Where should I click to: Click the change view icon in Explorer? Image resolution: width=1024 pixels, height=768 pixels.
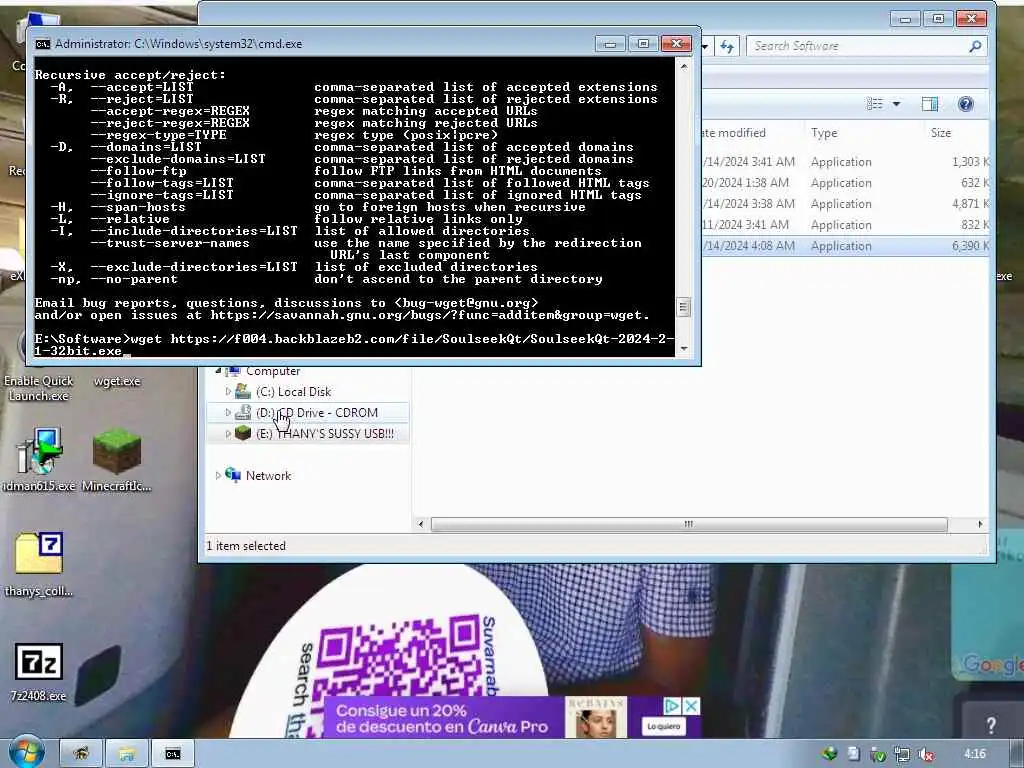pos(874,104)
